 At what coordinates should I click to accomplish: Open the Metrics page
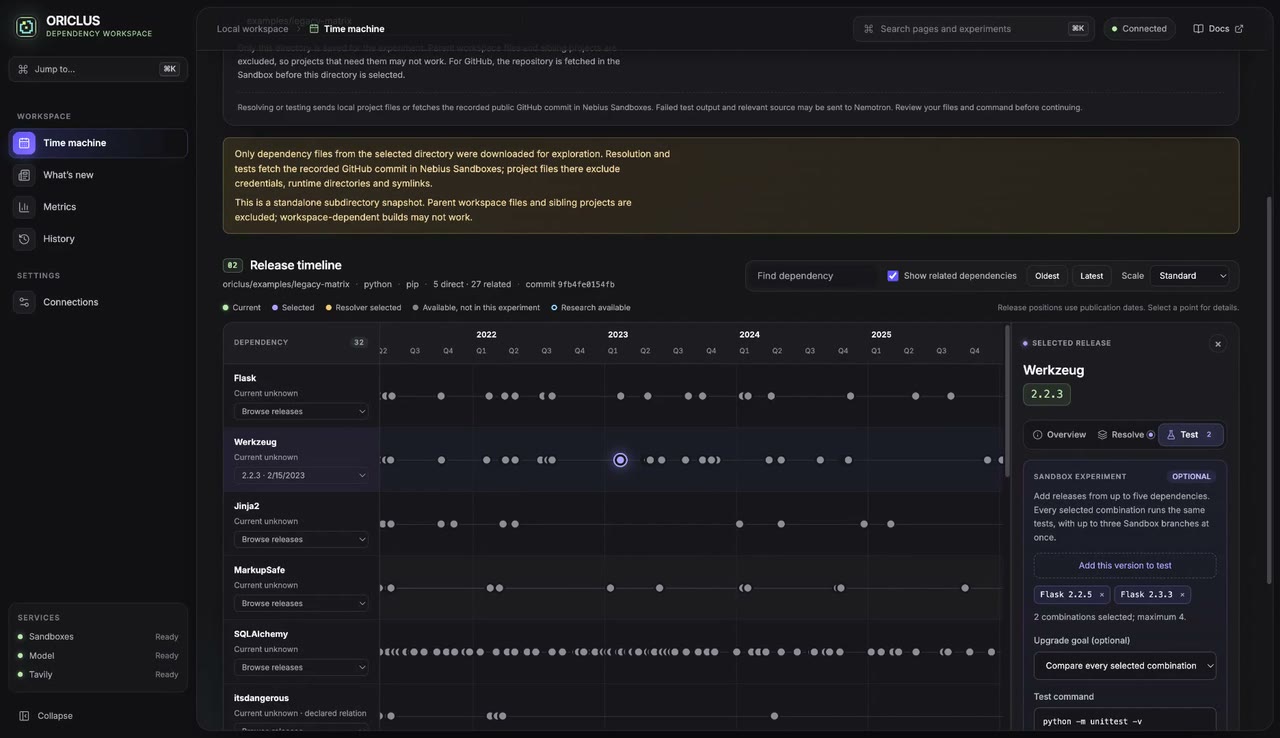[98, 207]
